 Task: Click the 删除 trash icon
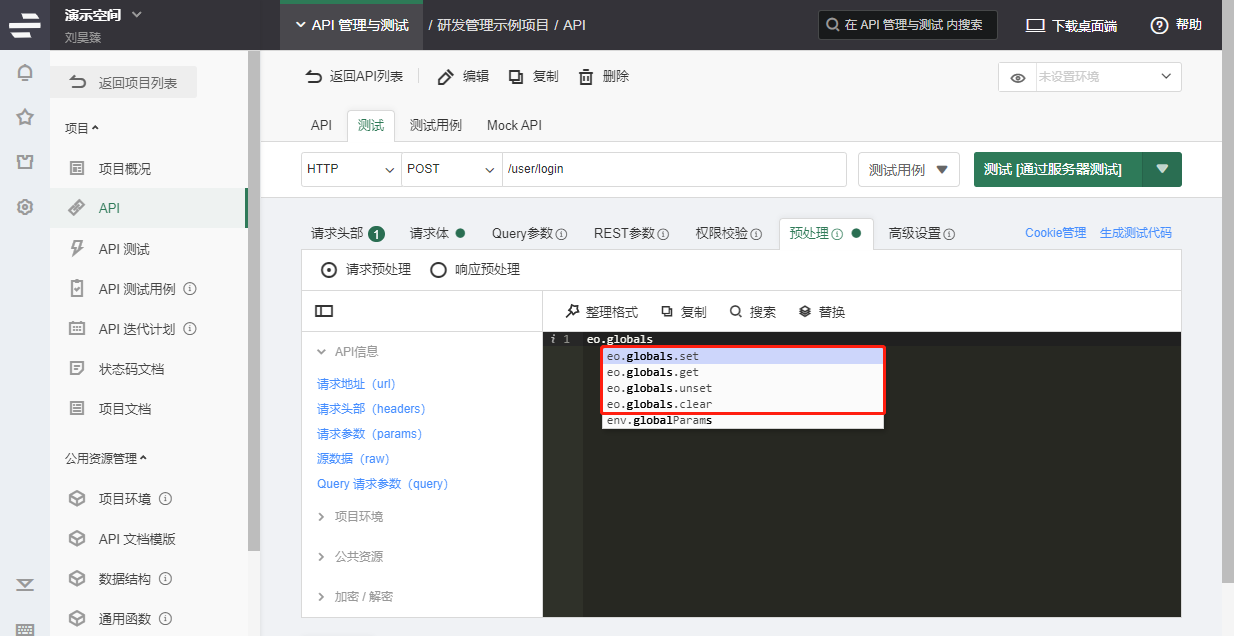coord(587,77)
